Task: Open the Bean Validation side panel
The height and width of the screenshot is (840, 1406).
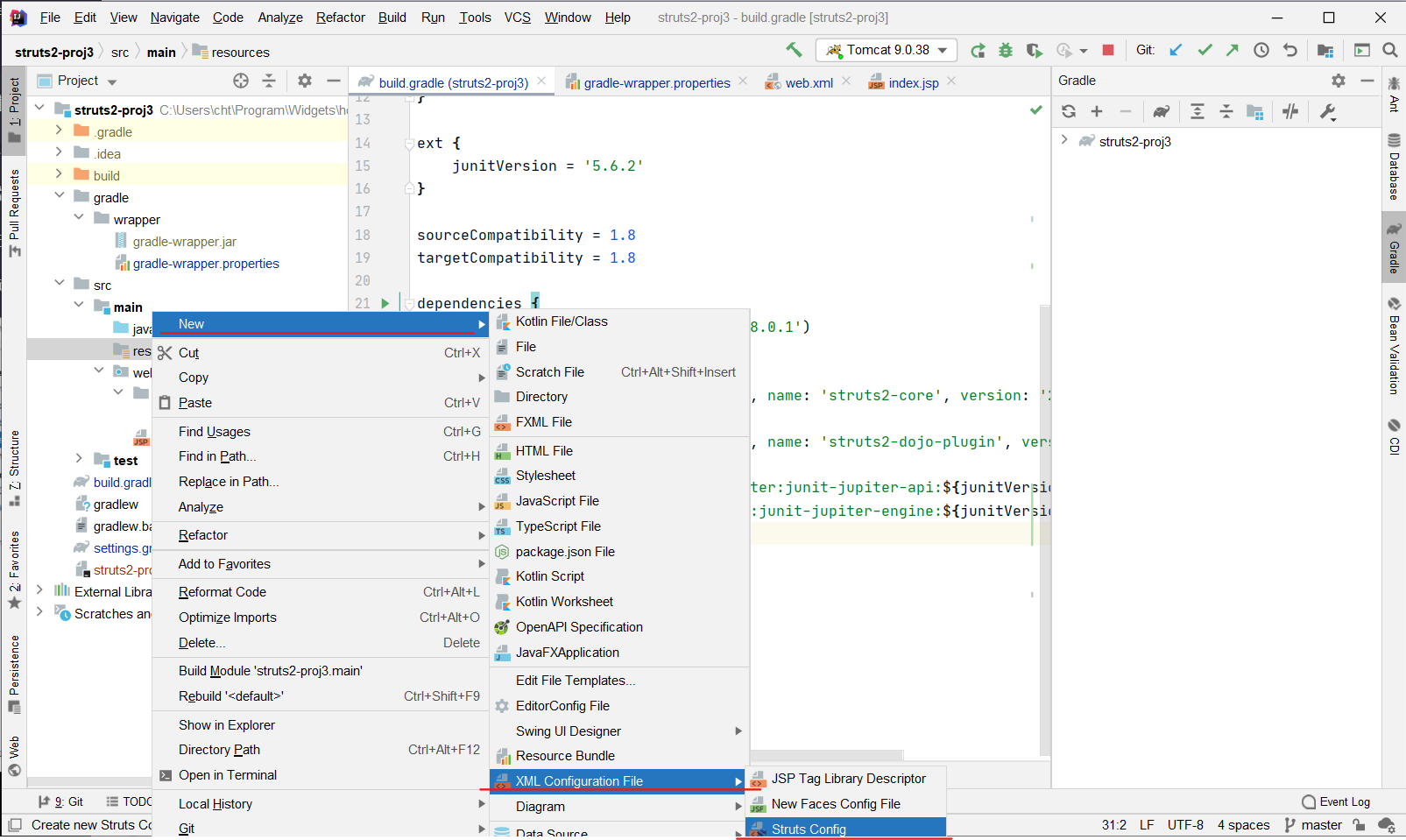Action: click(x=1394, y=345)
